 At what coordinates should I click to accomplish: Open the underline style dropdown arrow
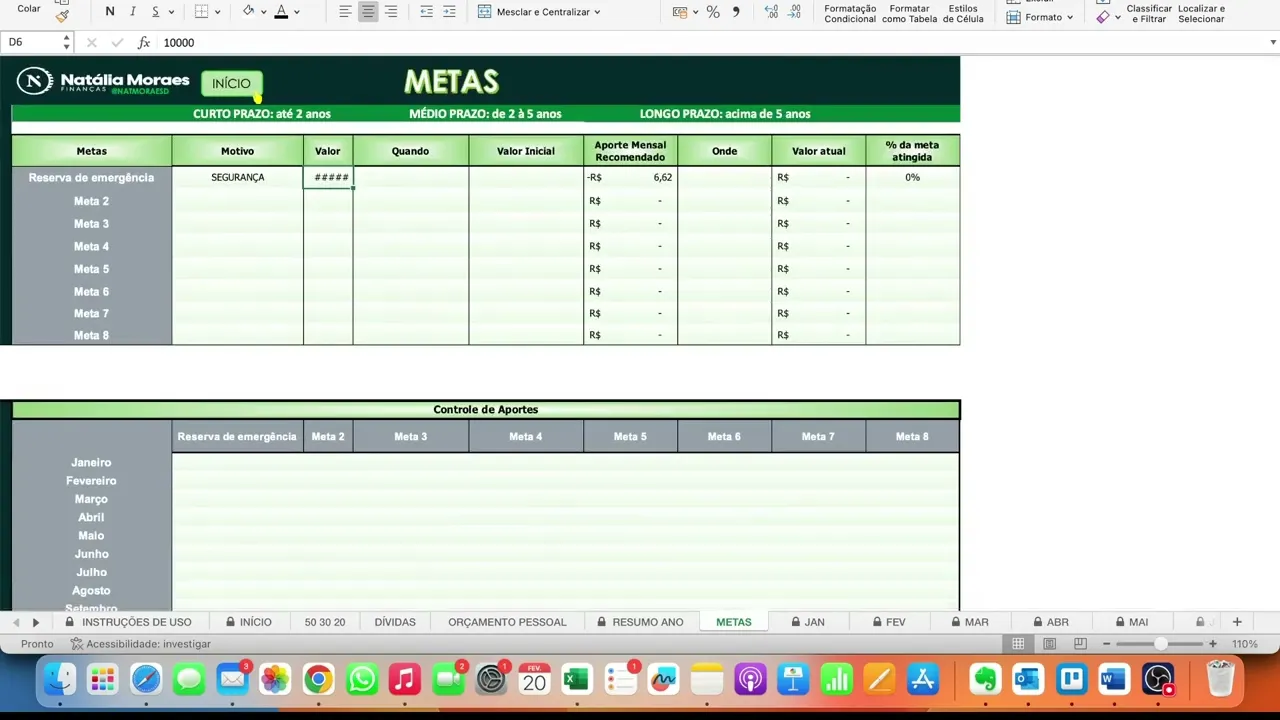[x=171, y=12]
